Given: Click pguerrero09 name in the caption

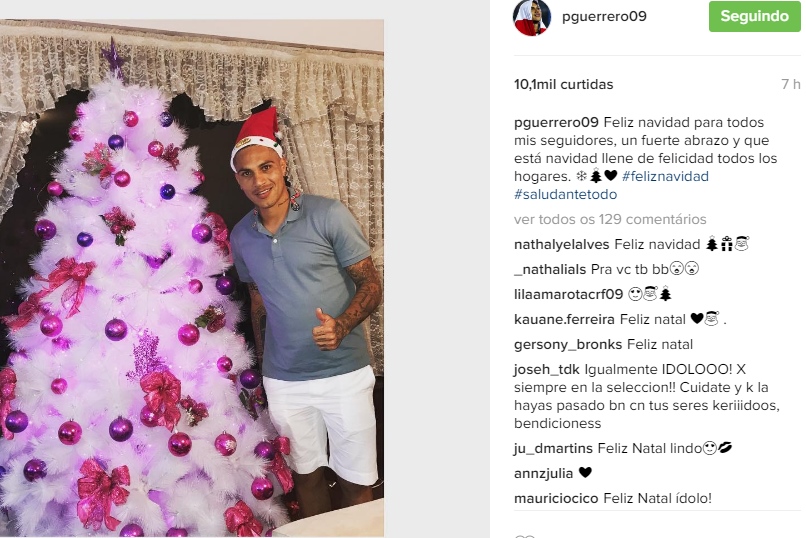Looking at the screenshot, I should point(556,123).
